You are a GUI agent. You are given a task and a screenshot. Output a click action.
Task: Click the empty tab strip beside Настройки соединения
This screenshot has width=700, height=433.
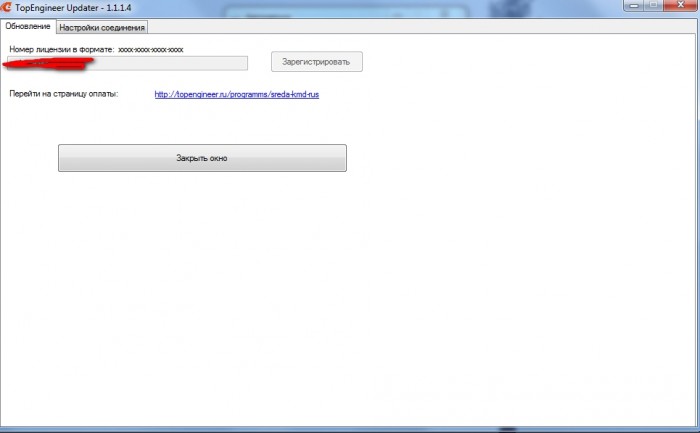(x=422, y=27)
